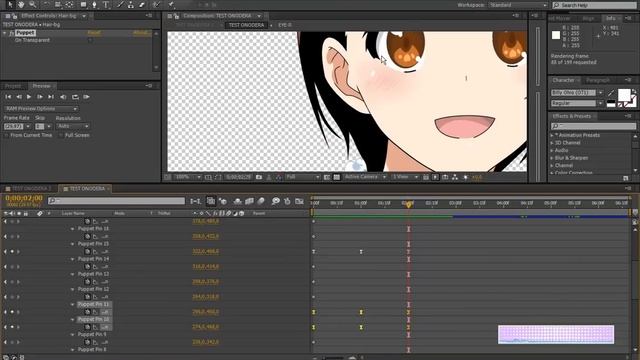Screen dimensions: 640x360
Task: Toggle the transparency grid button in viewer
Action: tap(336, 177)
